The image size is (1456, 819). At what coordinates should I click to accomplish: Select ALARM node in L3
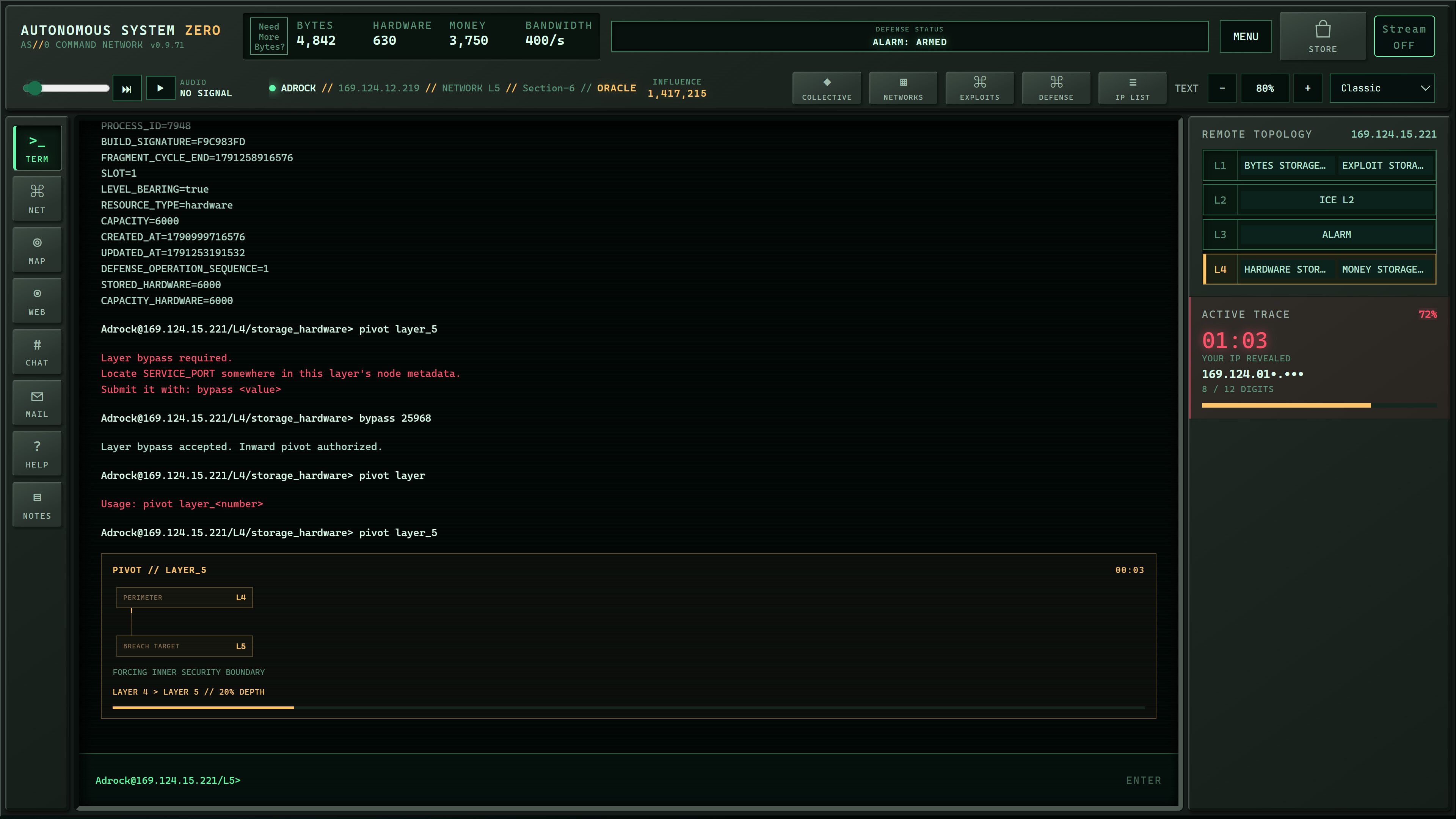tap(1336, 235)
